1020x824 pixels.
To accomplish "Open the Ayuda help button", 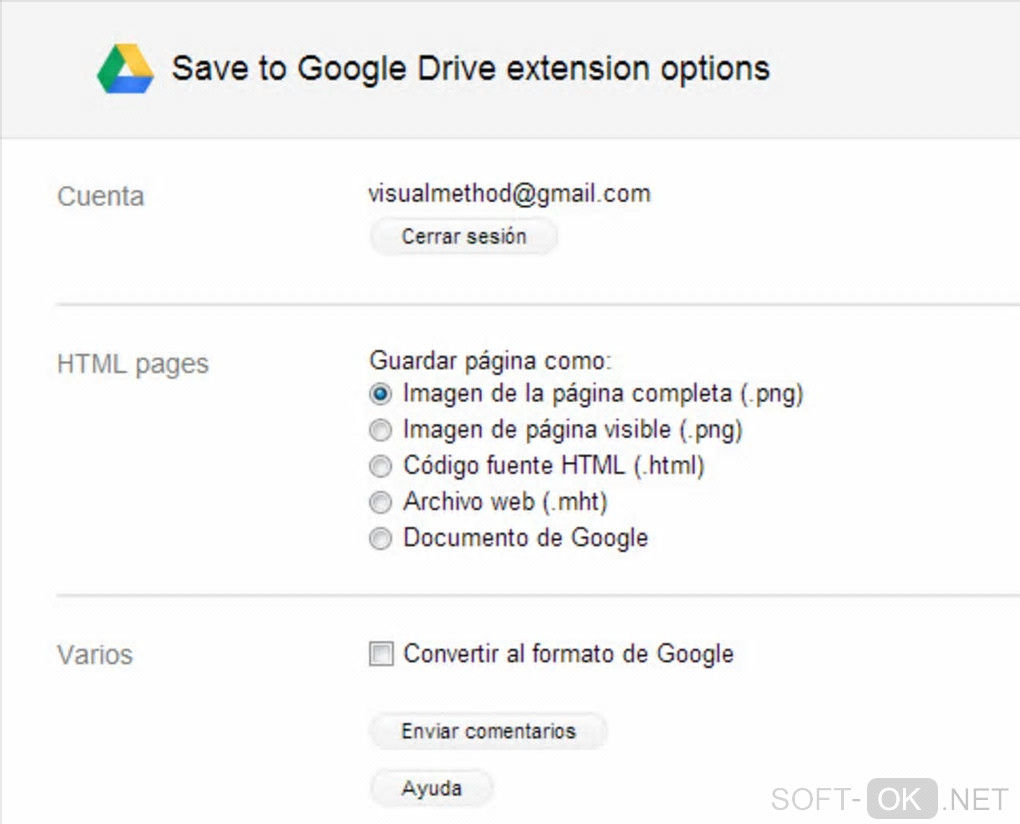I will coord(431,788).
